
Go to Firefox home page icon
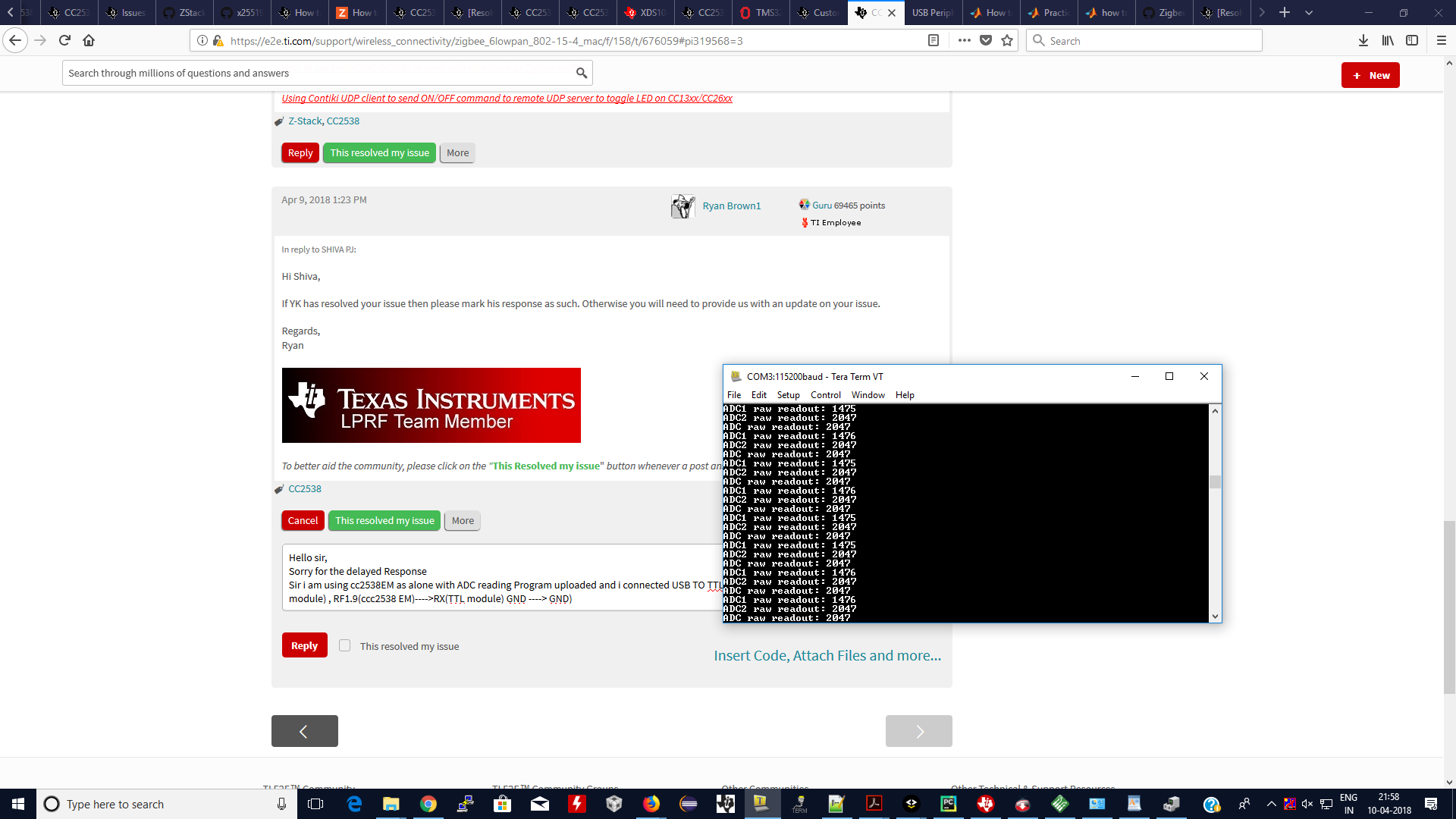pos(89,41)
